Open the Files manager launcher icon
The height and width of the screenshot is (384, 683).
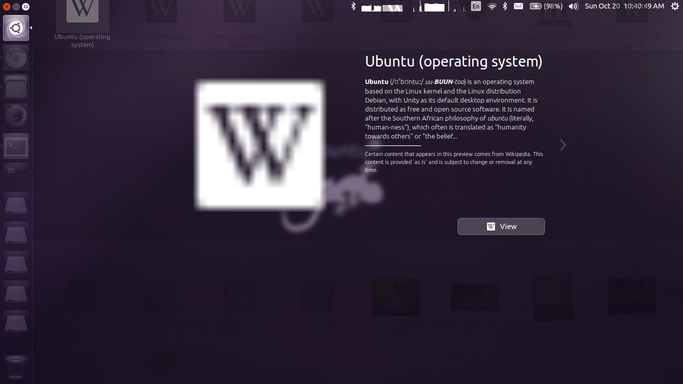click(16, 87)
